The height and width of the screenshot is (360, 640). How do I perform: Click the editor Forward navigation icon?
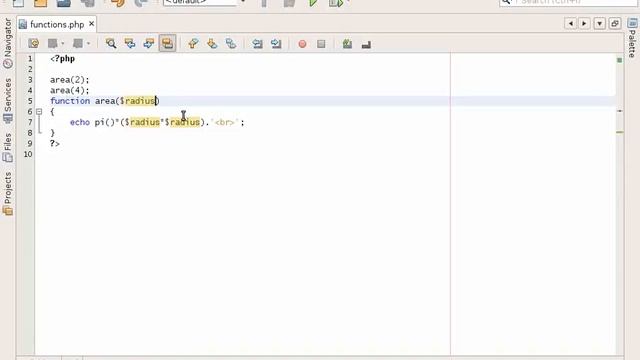tap(78, 44)
